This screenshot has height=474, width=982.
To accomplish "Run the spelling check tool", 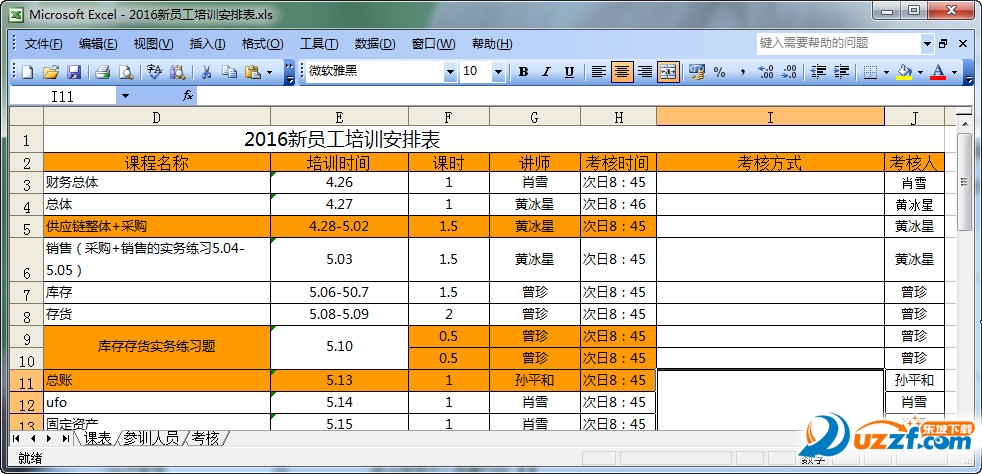I will tap(154, 72).
